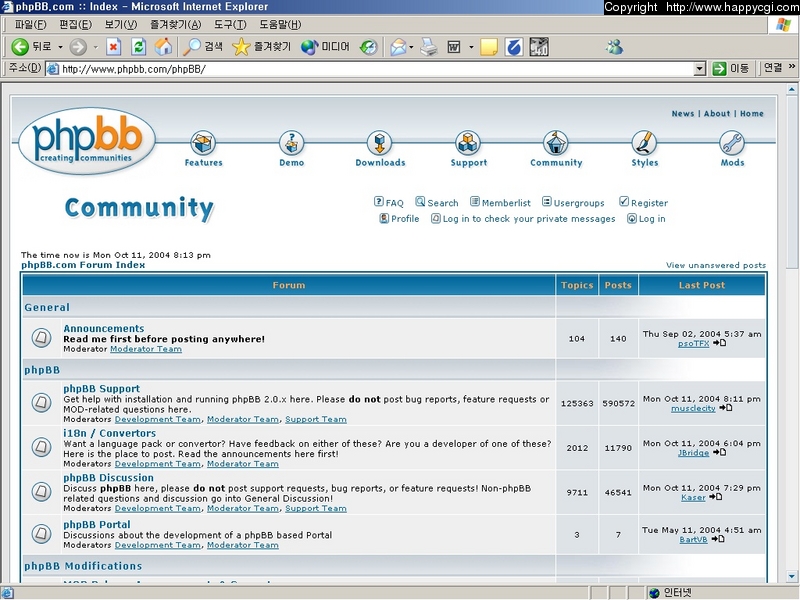The image size is (800, 600).
Task: Open the Announcements forum link
Action: (104, 329)
